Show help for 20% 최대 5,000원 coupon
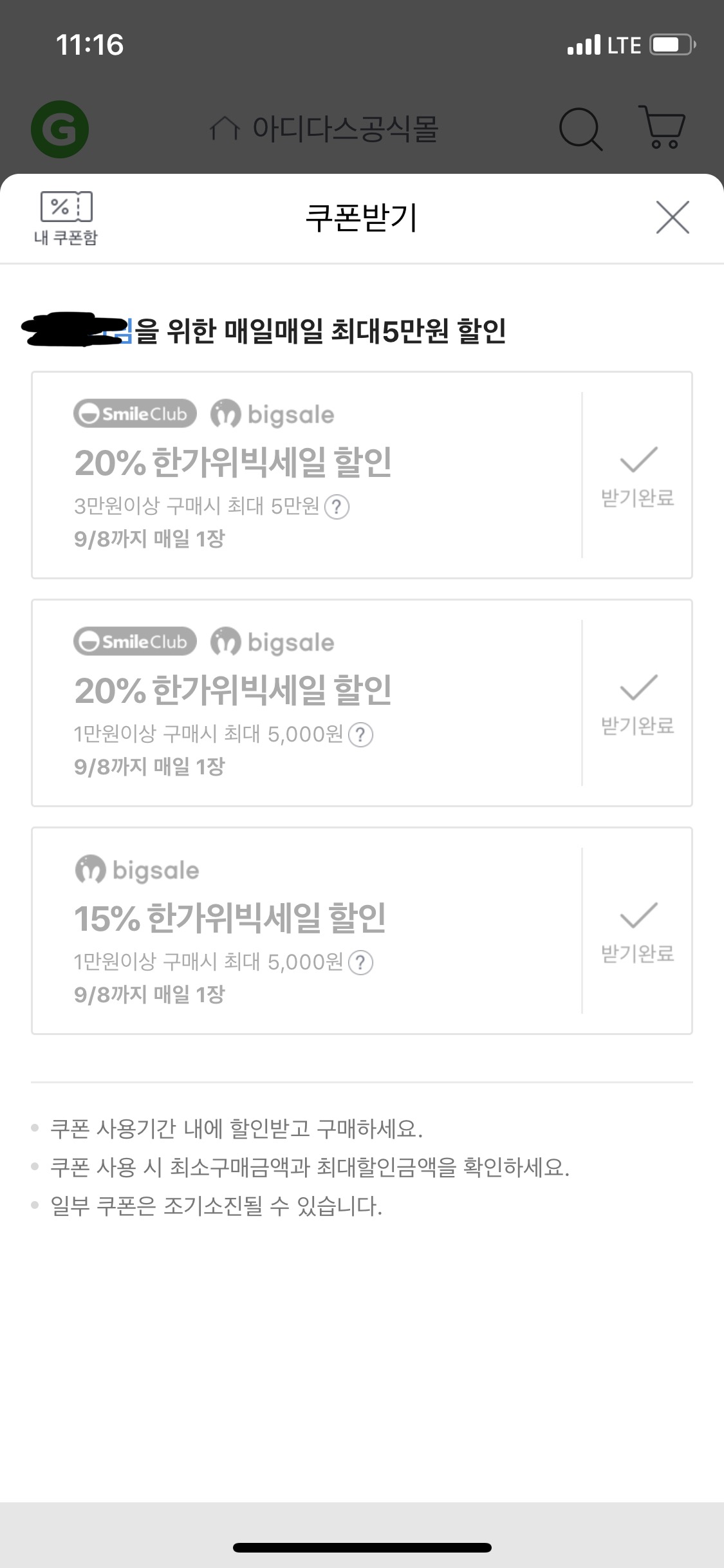 pyautogui.click(x=360, y=734)
